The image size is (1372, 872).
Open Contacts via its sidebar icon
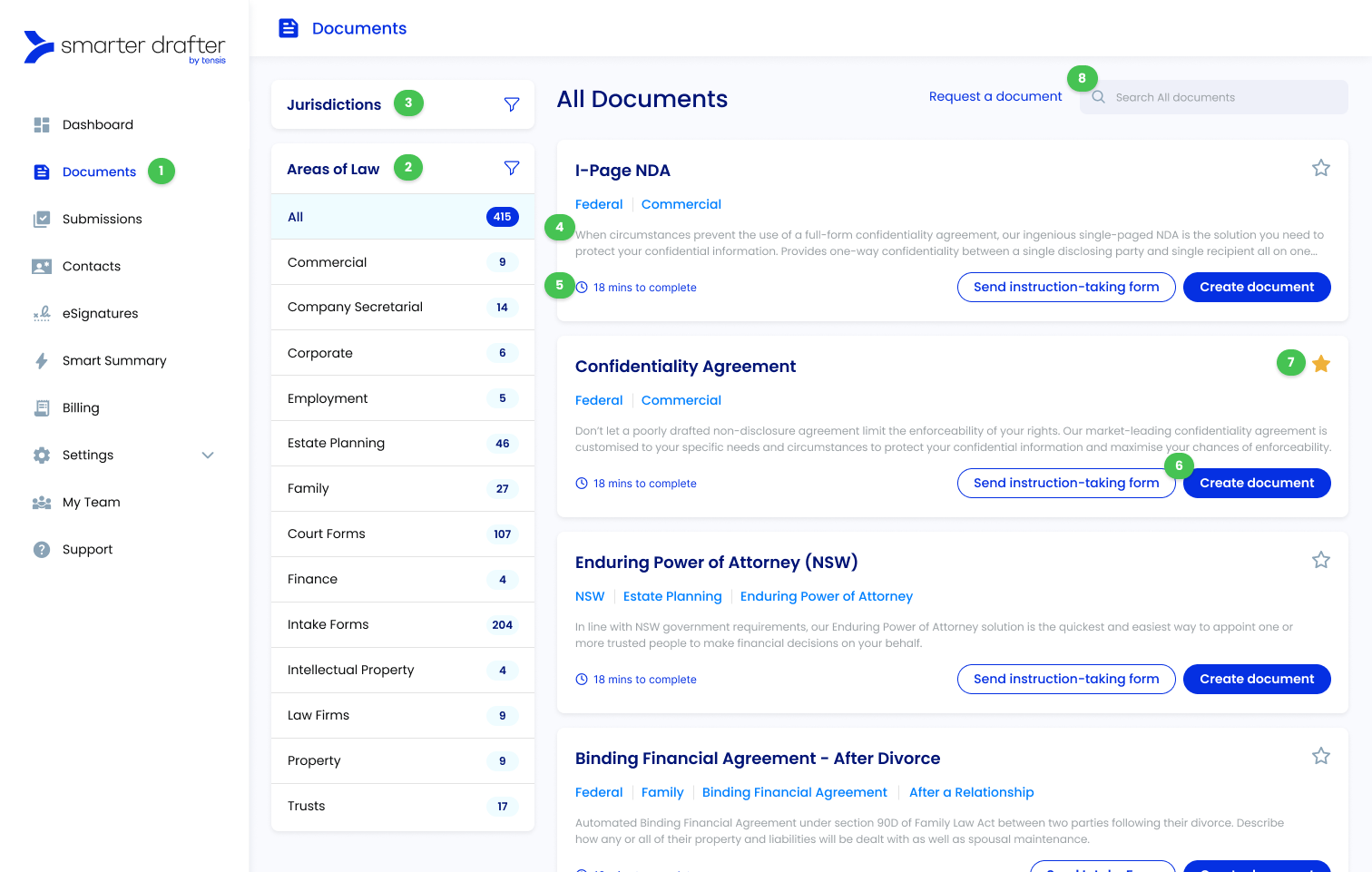pyautogui.click(x=42, y=266)
